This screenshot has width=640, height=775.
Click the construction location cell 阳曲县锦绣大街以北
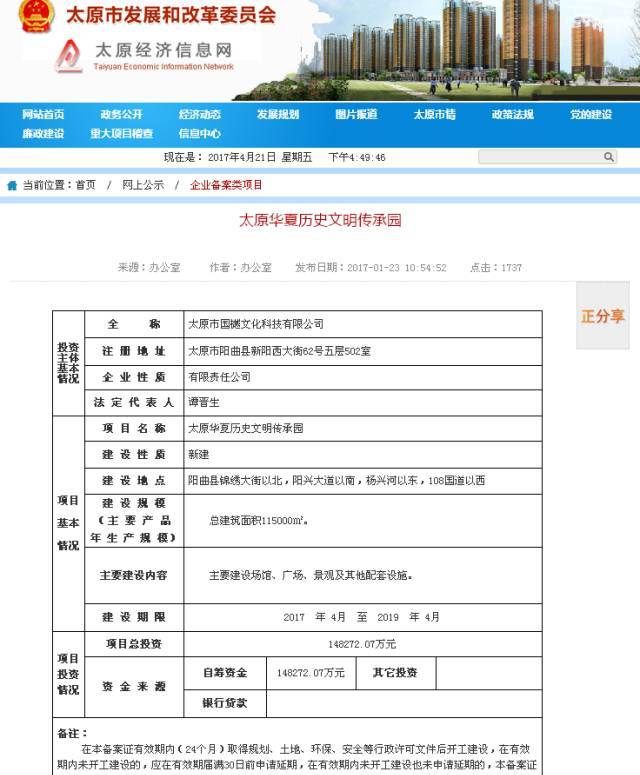(363, 481)
